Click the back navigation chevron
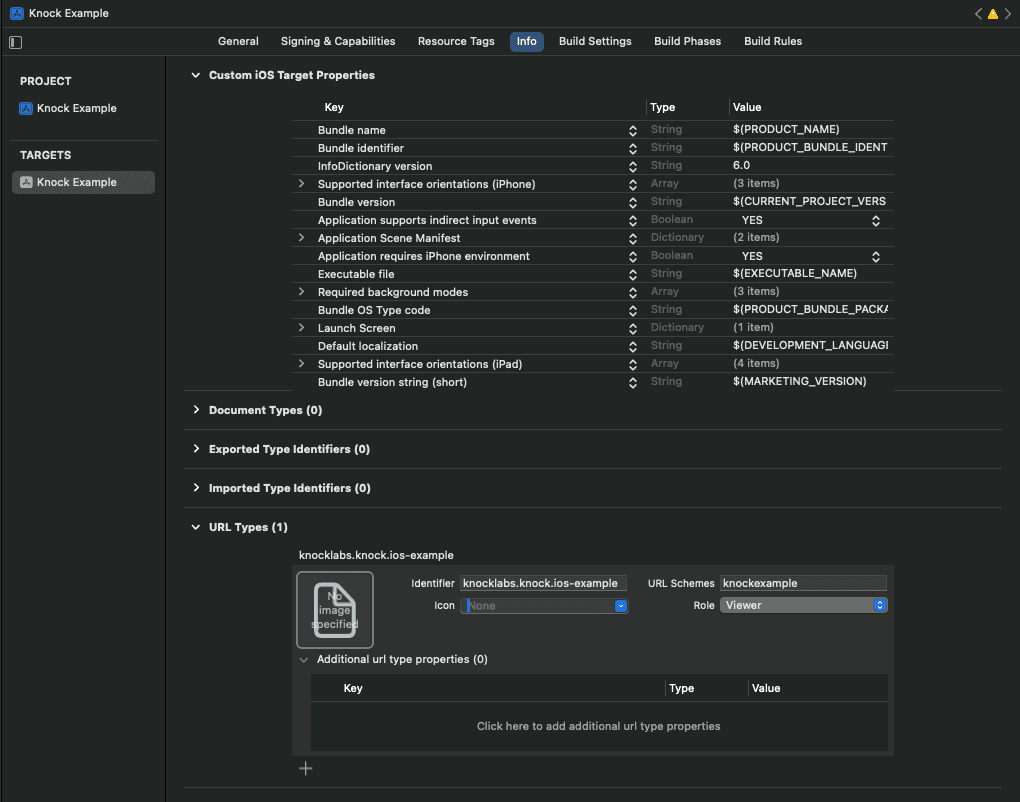This screenshot has height=802, width=1020. click(x=977, y=13)
